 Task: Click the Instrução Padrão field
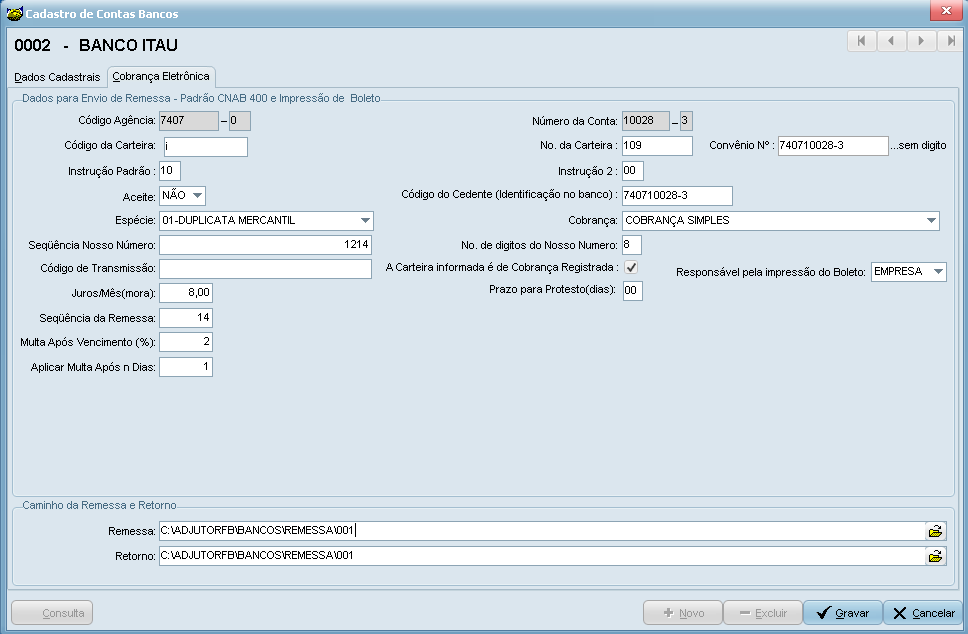(x=170, y=171)
